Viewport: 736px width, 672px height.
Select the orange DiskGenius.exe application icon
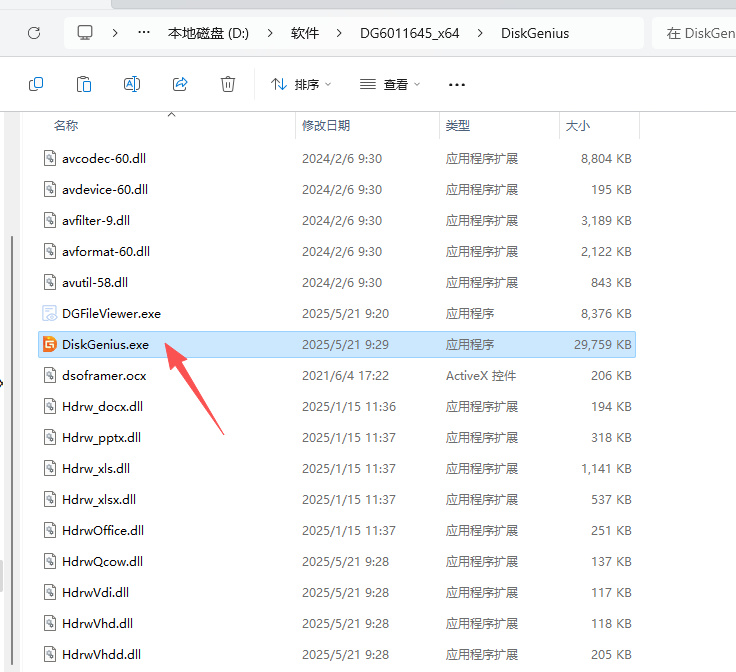(x=50, y=344)
